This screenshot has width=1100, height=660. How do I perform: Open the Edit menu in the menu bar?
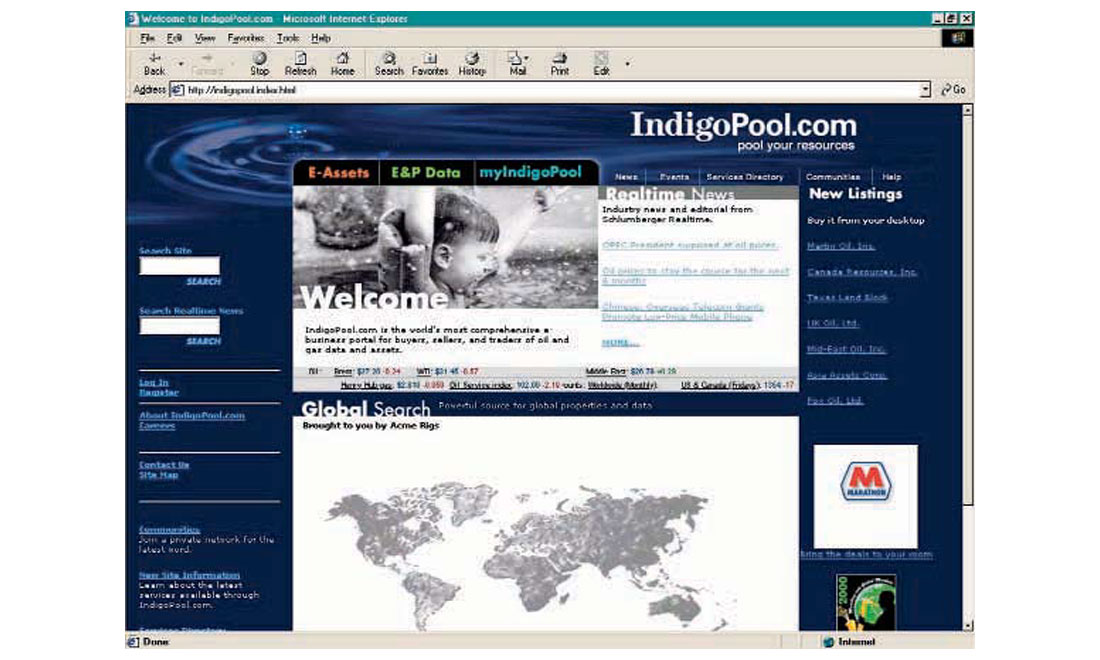pos(174,38)
